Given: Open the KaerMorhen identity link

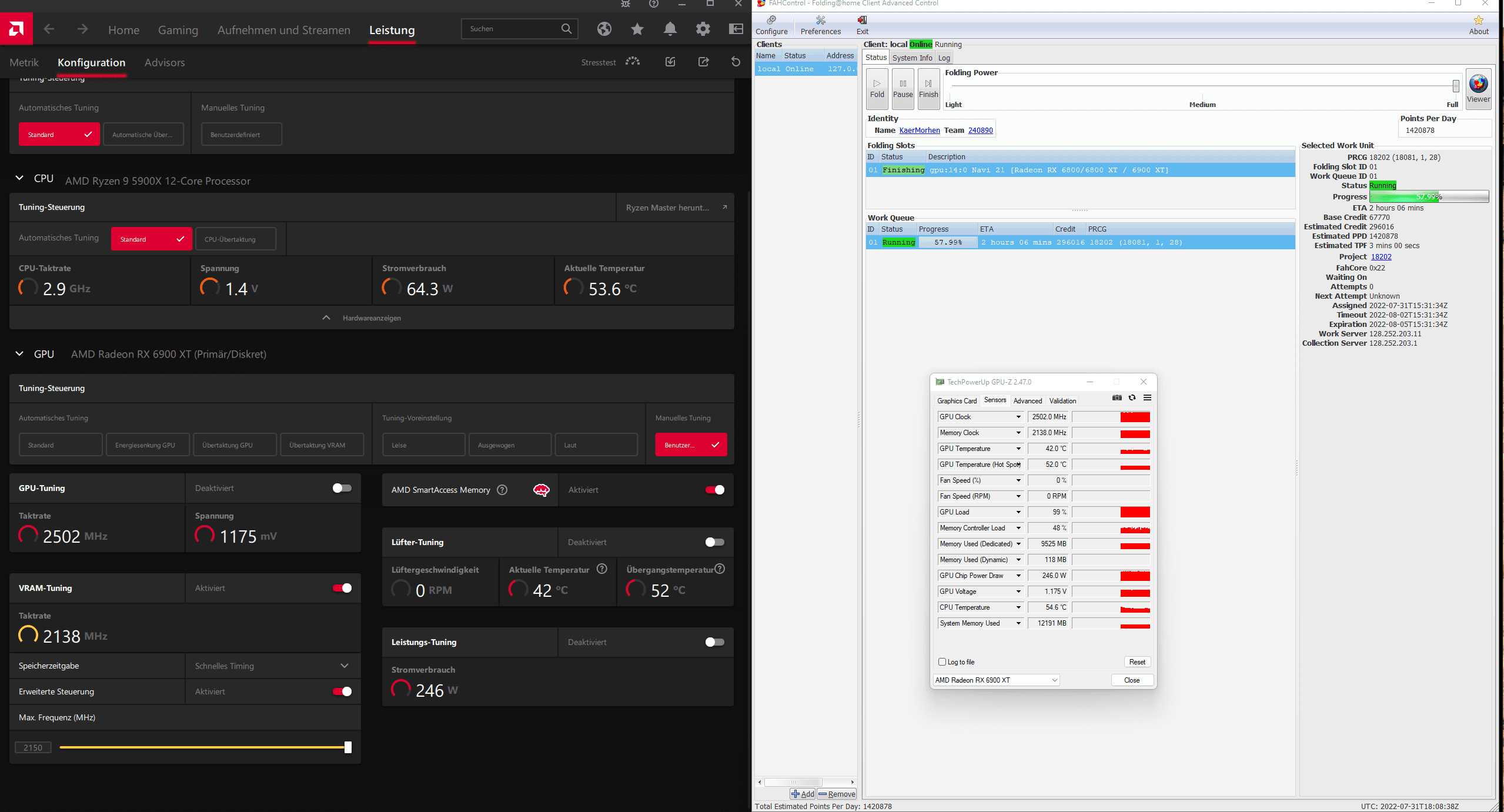Looking at the screenshot, I should click(x=919, y=131).
